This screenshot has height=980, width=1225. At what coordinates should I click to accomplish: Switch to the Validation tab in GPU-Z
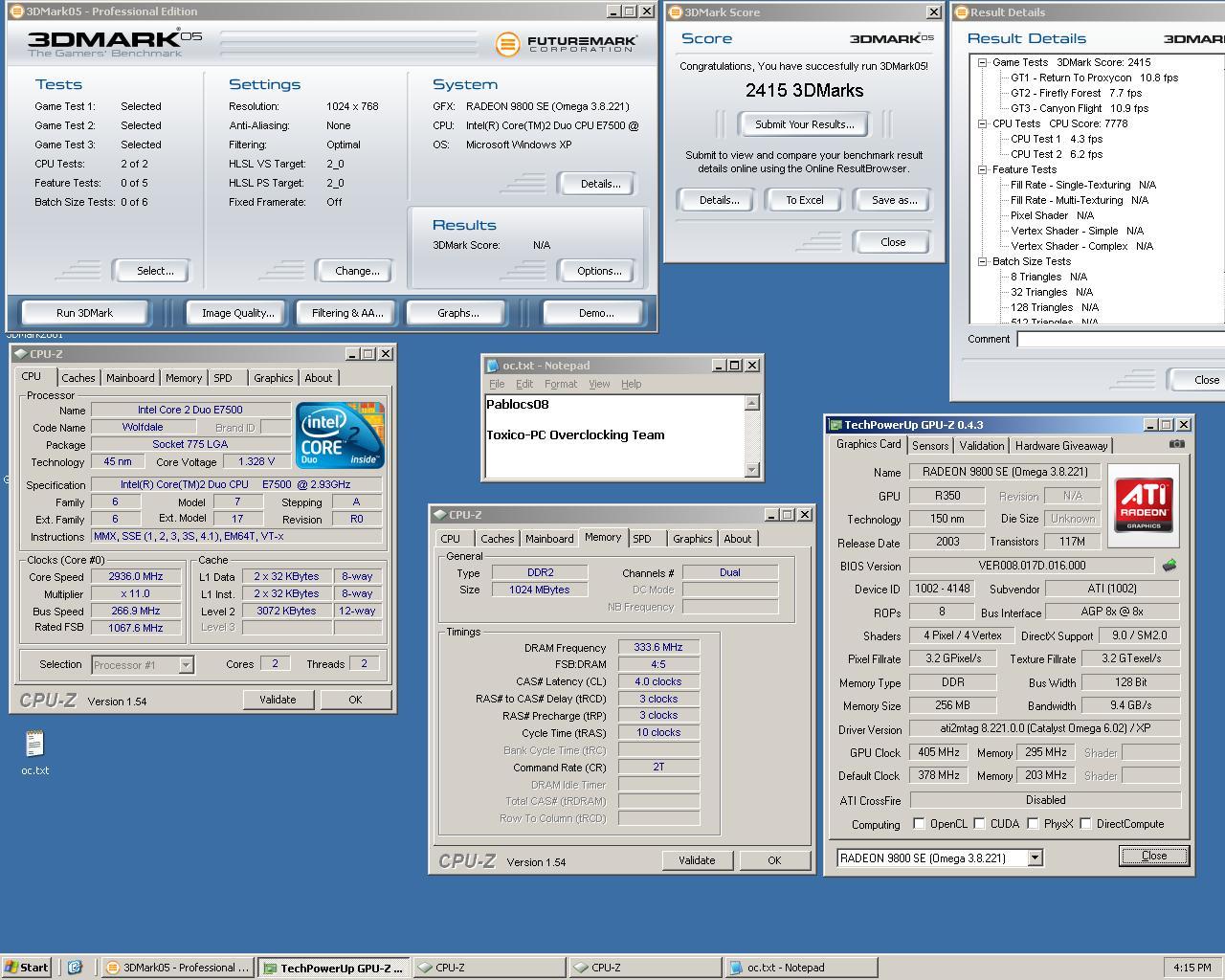coord(982,446)
